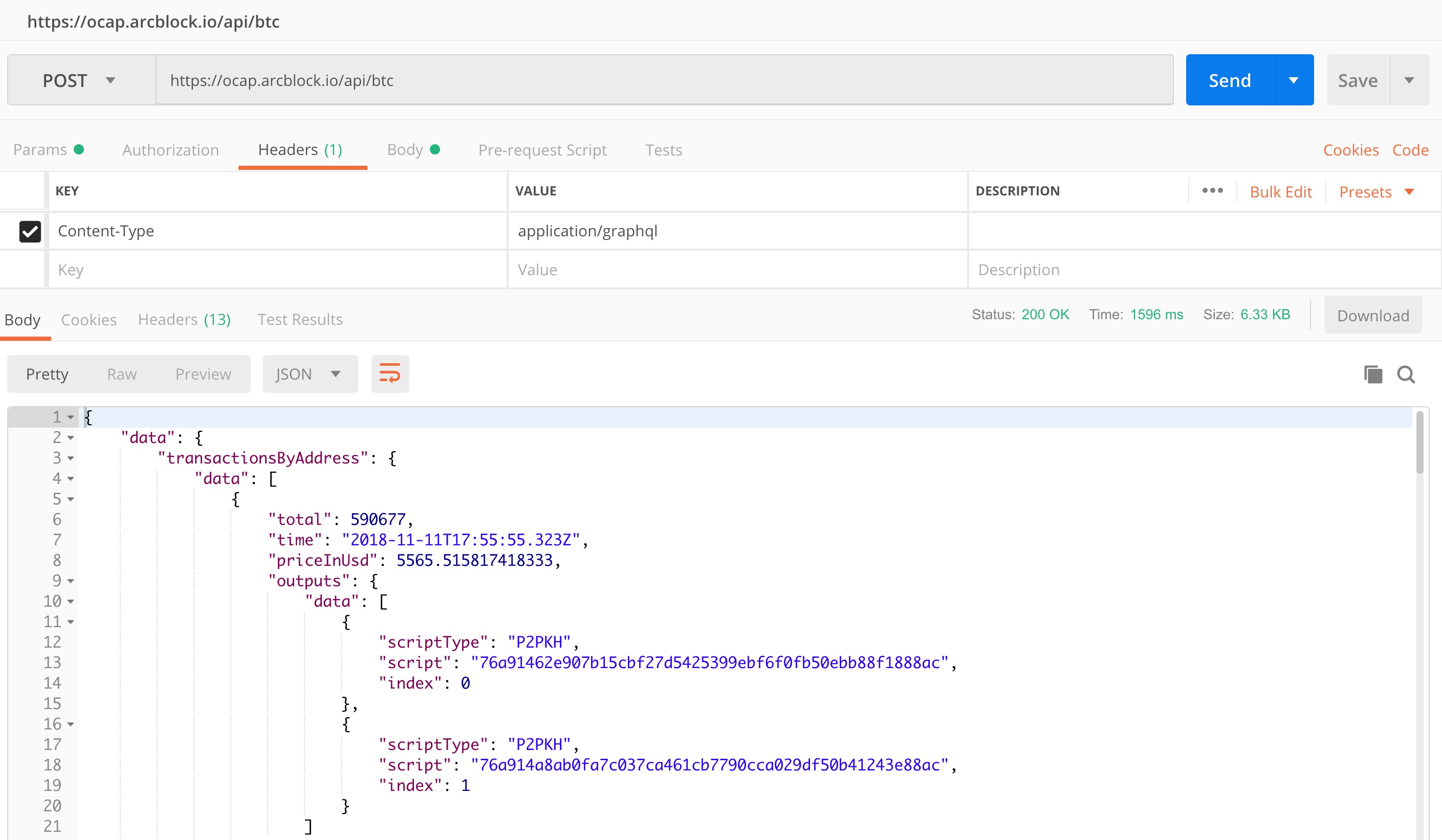Click the VALUE column header
Viewport: 1442px width, 840px height.
click(536, 191)
